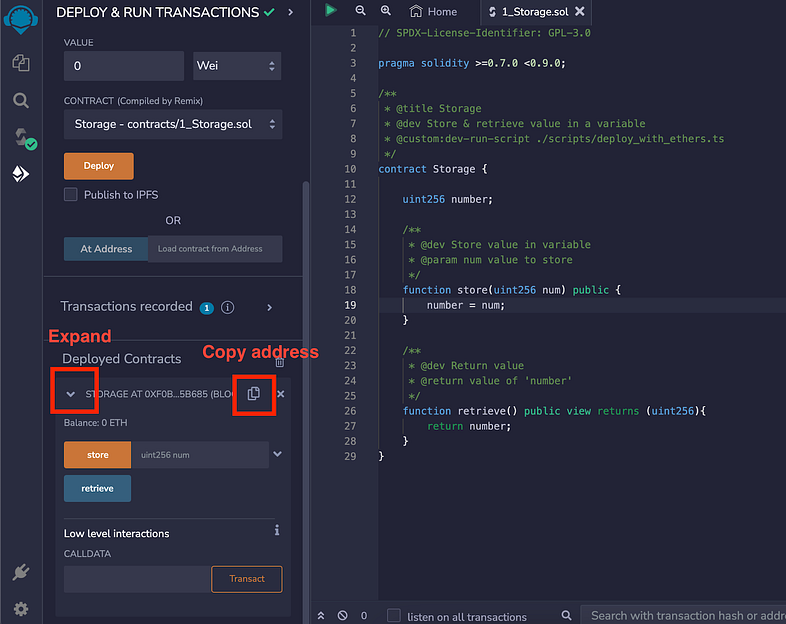
Task: Open the Solidity compiler sidebar icon
Action: point(24,138)
